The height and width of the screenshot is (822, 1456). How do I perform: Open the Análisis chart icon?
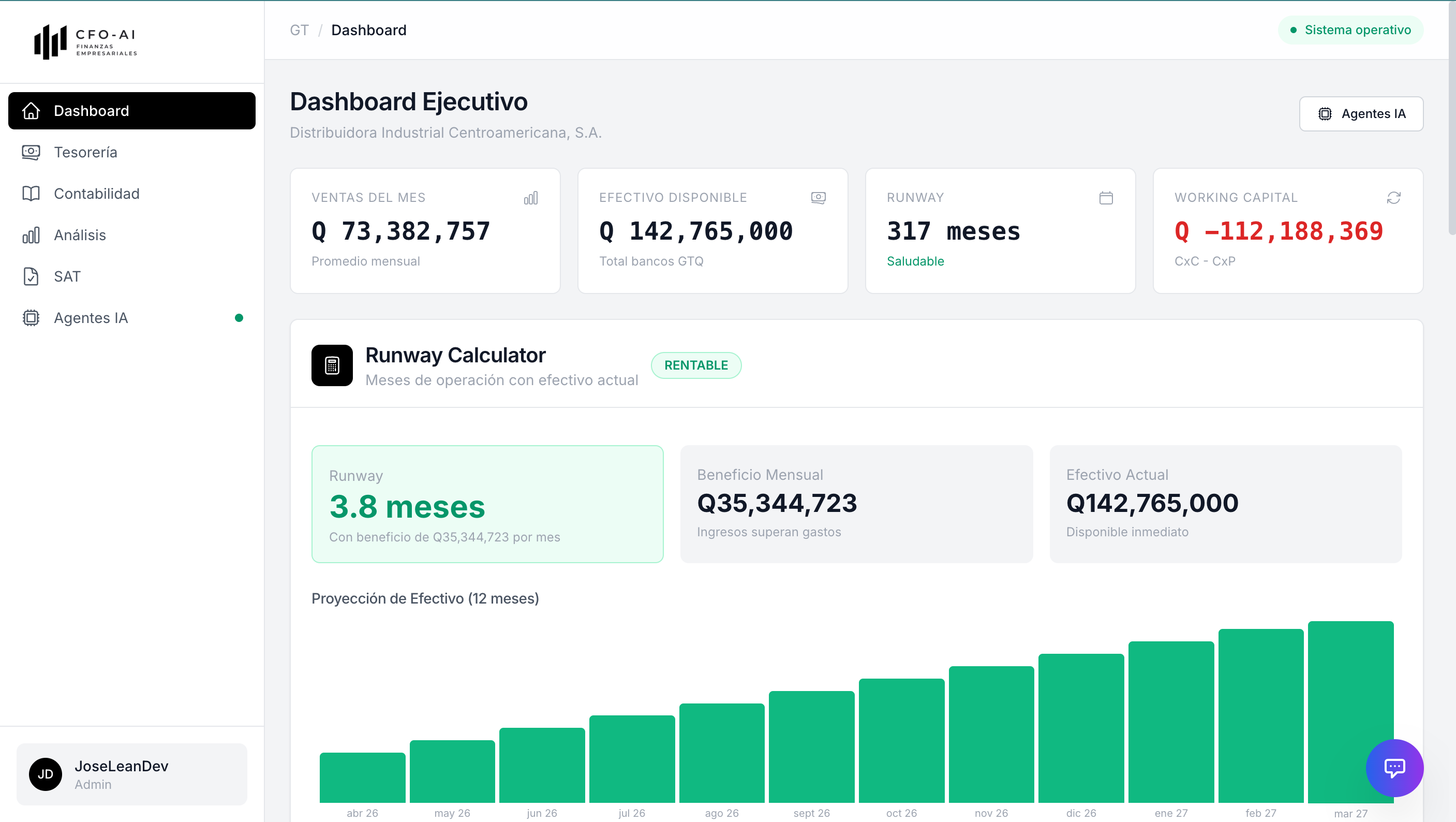click(31, 234)
